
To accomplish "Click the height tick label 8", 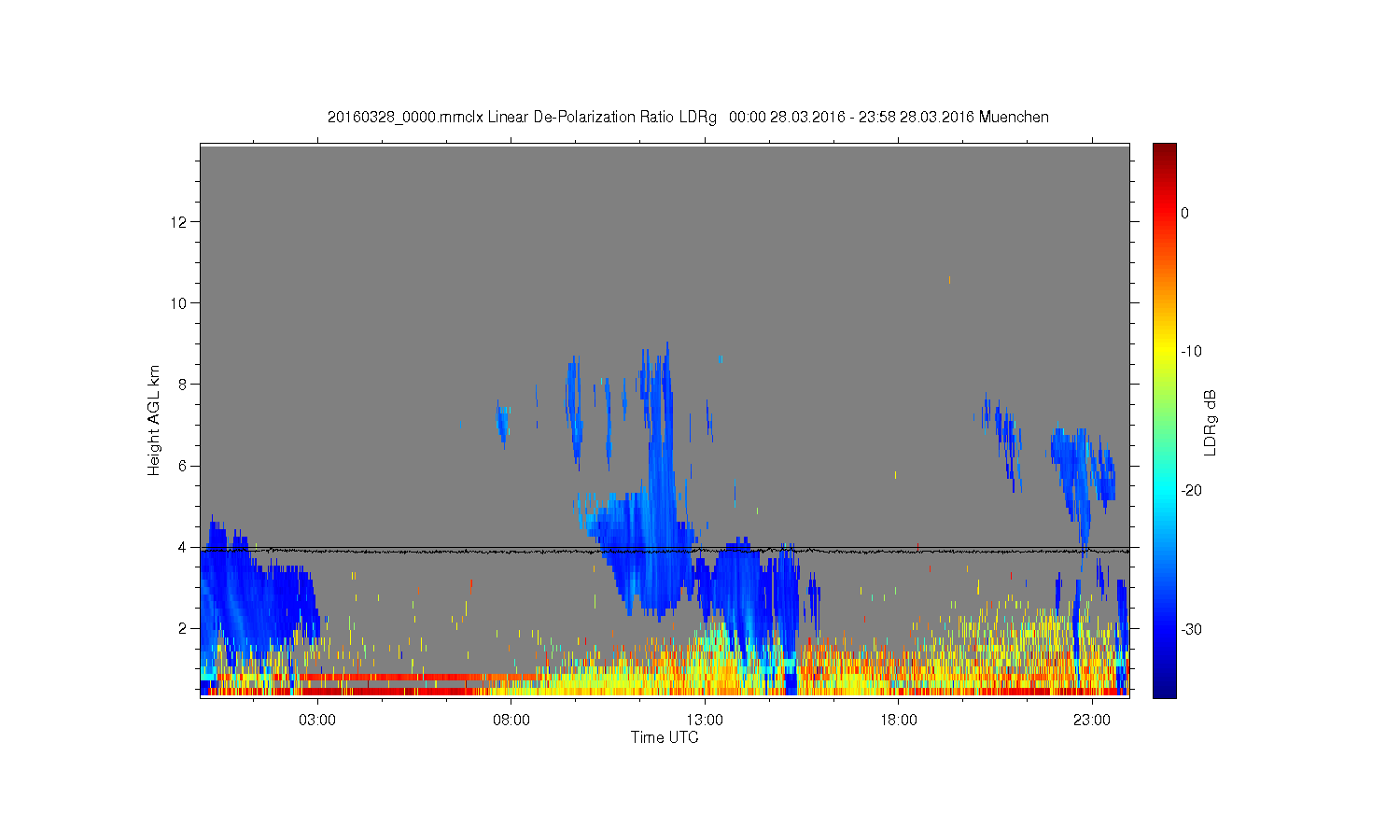I will click(183, 385).
